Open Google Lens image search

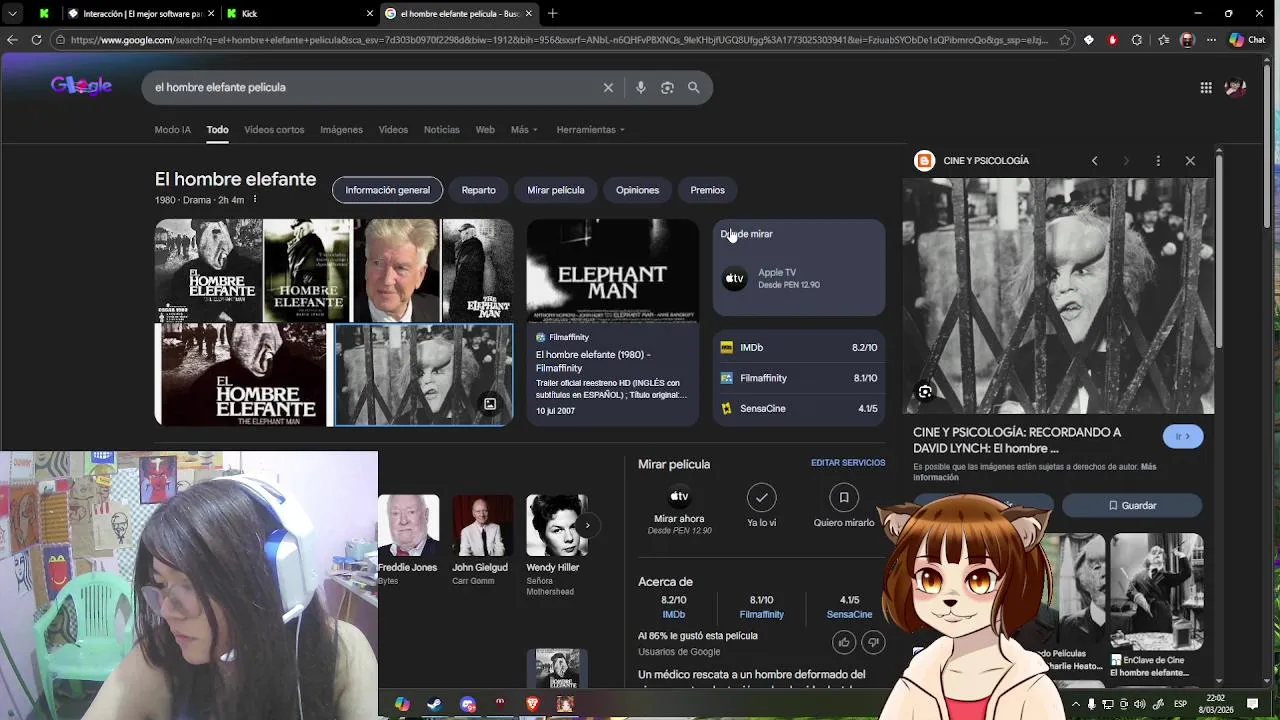[667, 88]
